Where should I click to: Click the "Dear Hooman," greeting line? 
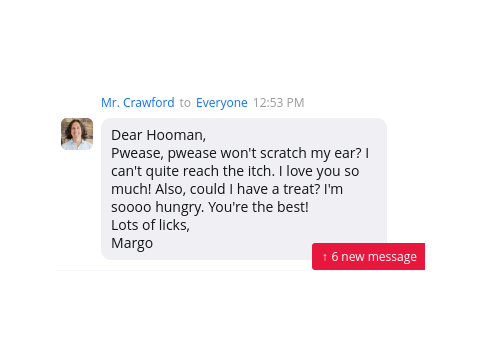click(159, 135)
